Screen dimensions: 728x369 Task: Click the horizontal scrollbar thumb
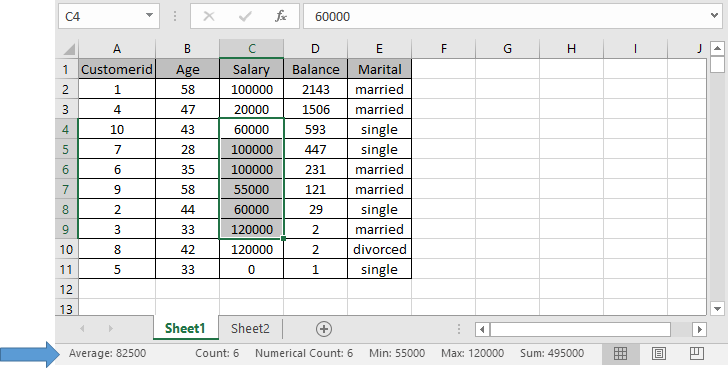tap(580, 329)
